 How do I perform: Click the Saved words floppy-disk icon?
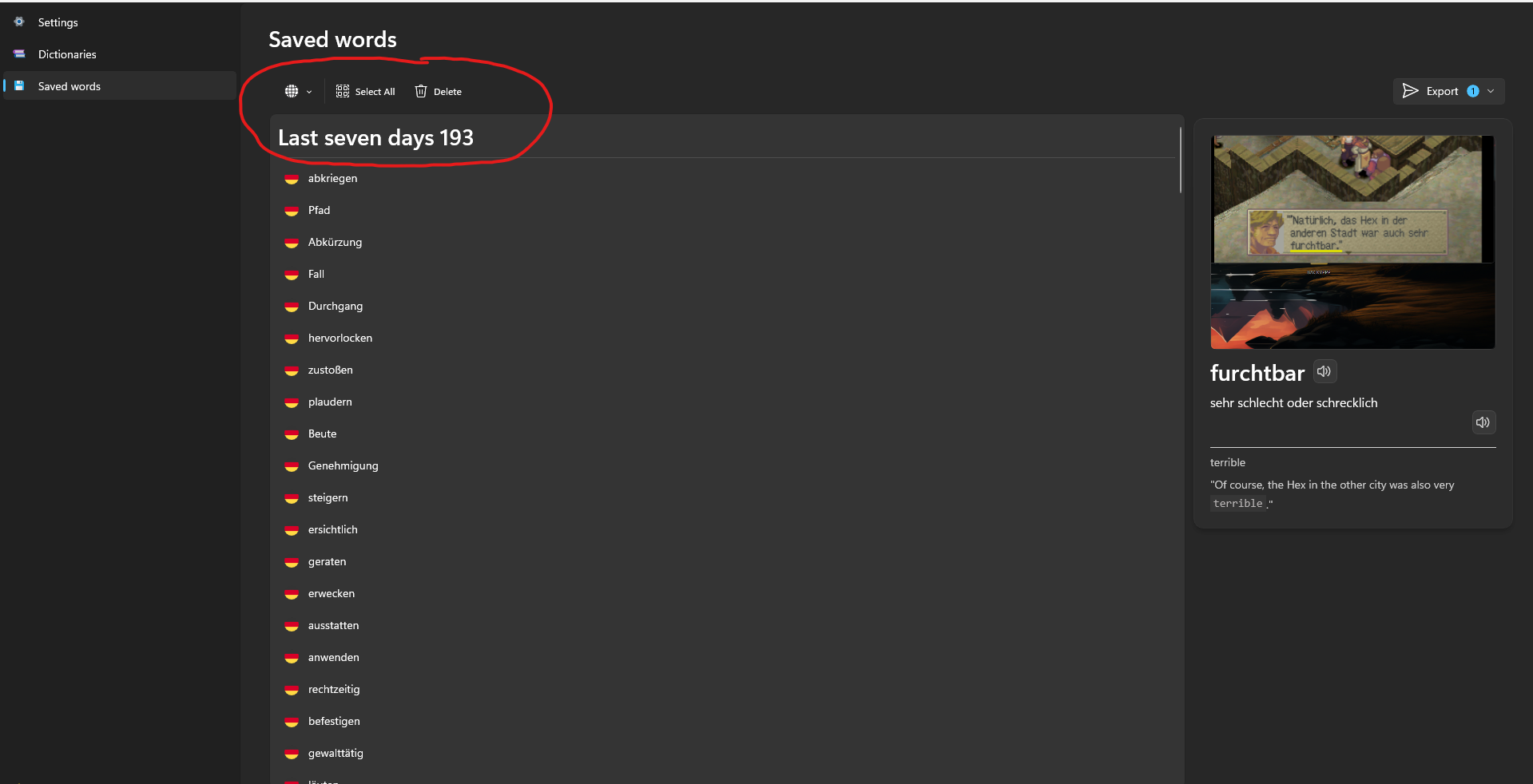pyautogui.click(x=19, y=86)
